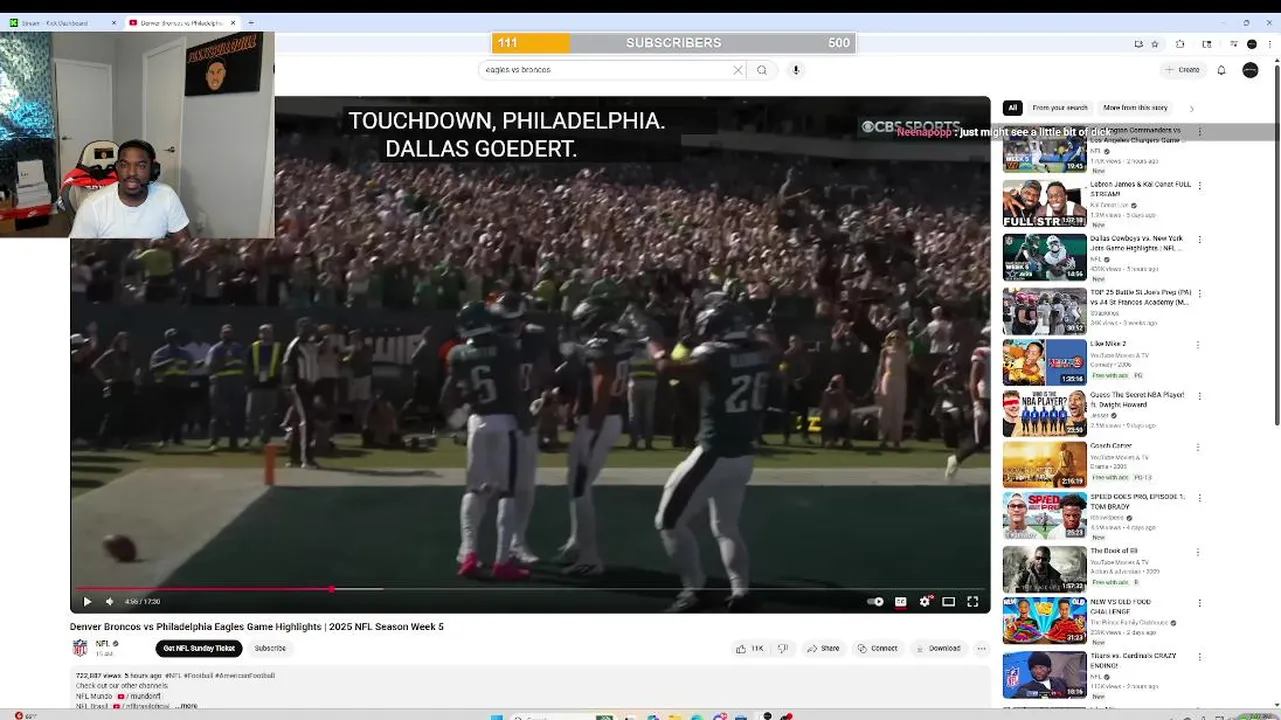The image size is (1281, 720).
Task: Open the install or cast icon in address bar
Action: tap(1138, 44)
